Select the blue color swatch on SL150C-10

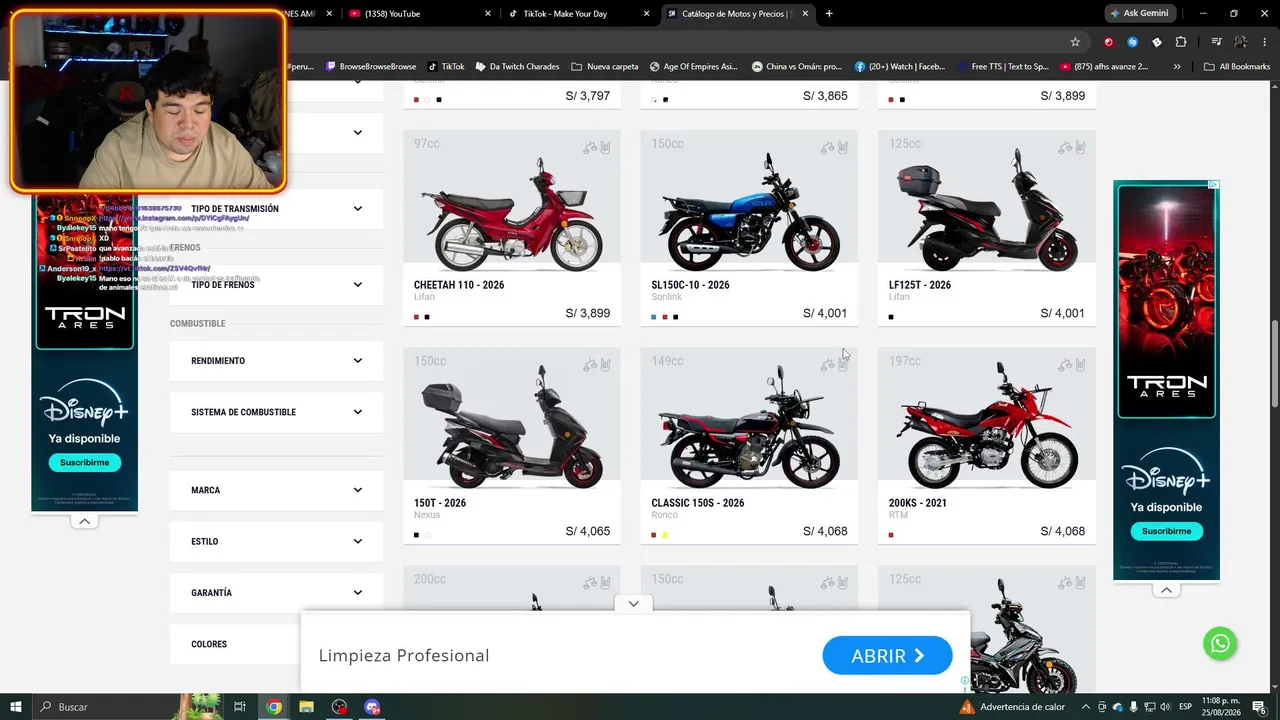click(654, 317)
